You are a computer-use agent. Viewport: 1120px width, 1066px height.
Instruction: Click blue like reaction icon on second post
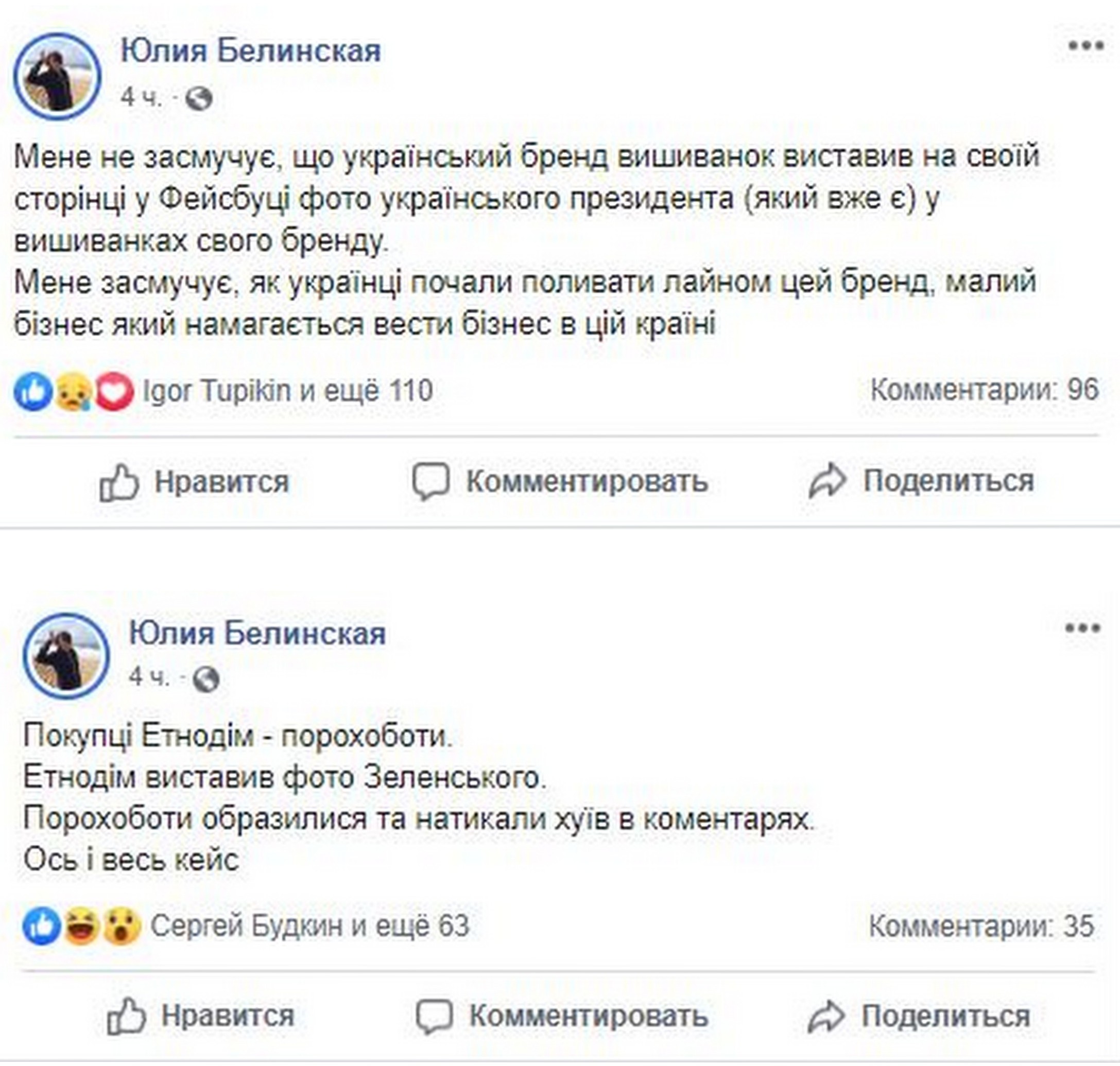[42, 925]
